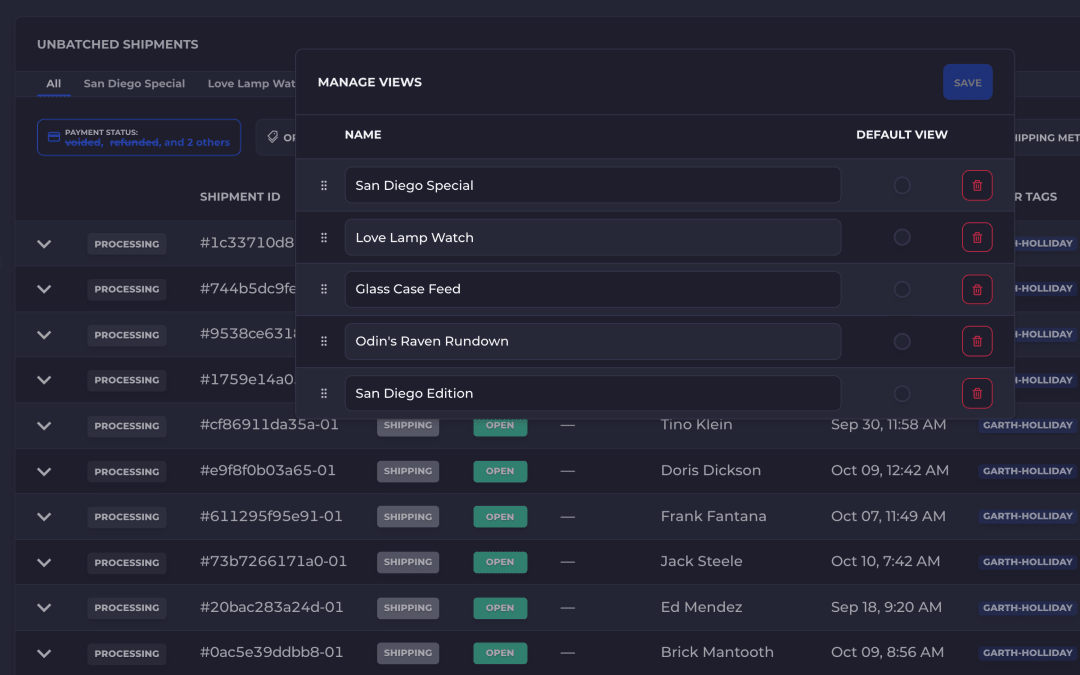Grab the drag handle for Odin's Raven Rundown
1080x675 pixels.
point(324,341)
